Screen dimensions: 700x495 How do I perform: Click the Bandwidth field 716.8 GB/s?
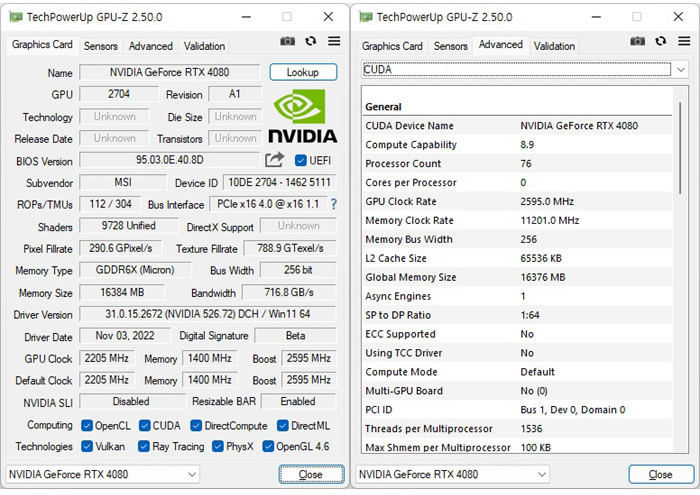[x=289, y=292]
